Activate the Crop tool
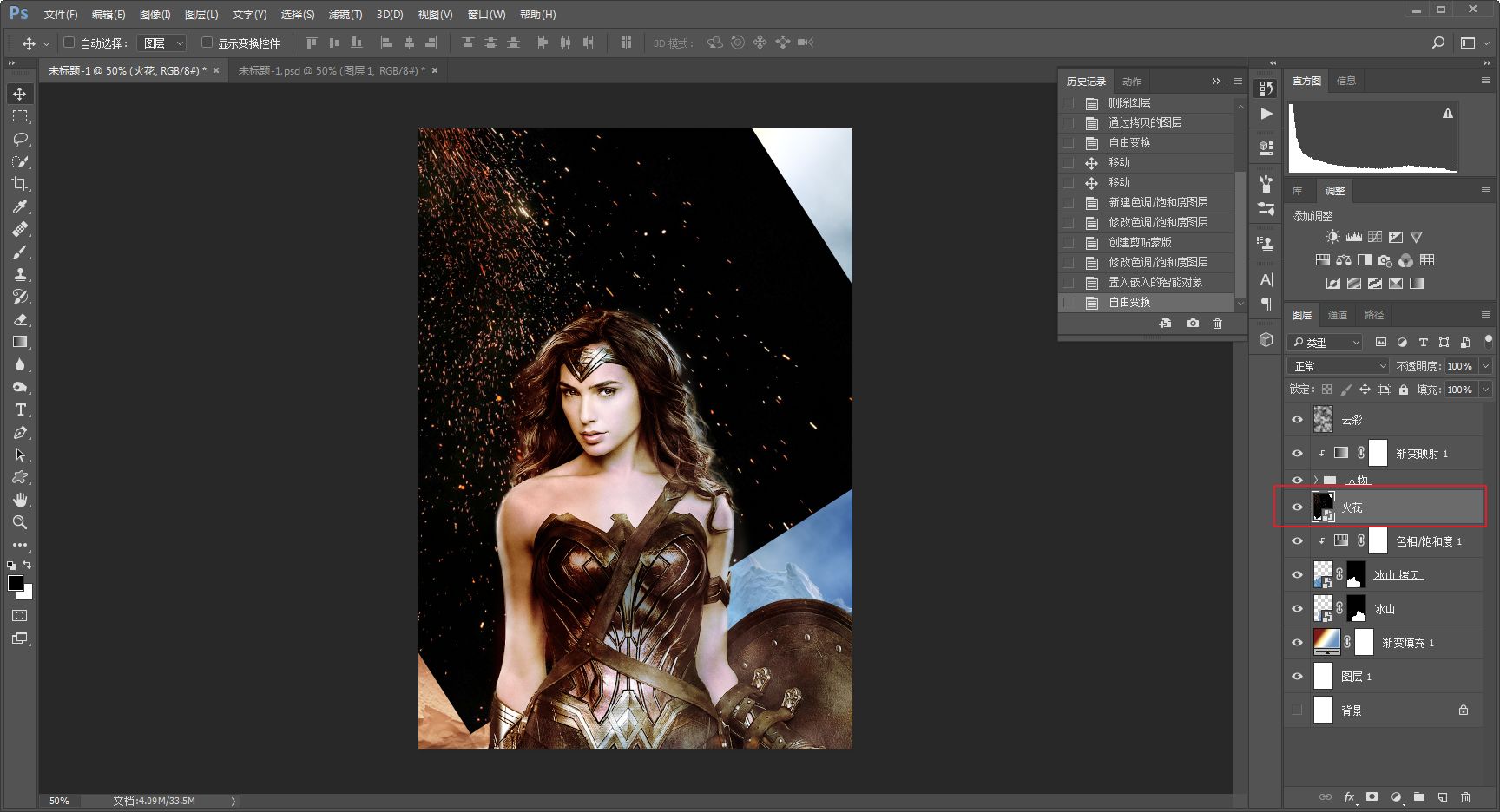Image resolution: width=1500 pixels, height=812 pixels. click(20, 184)
